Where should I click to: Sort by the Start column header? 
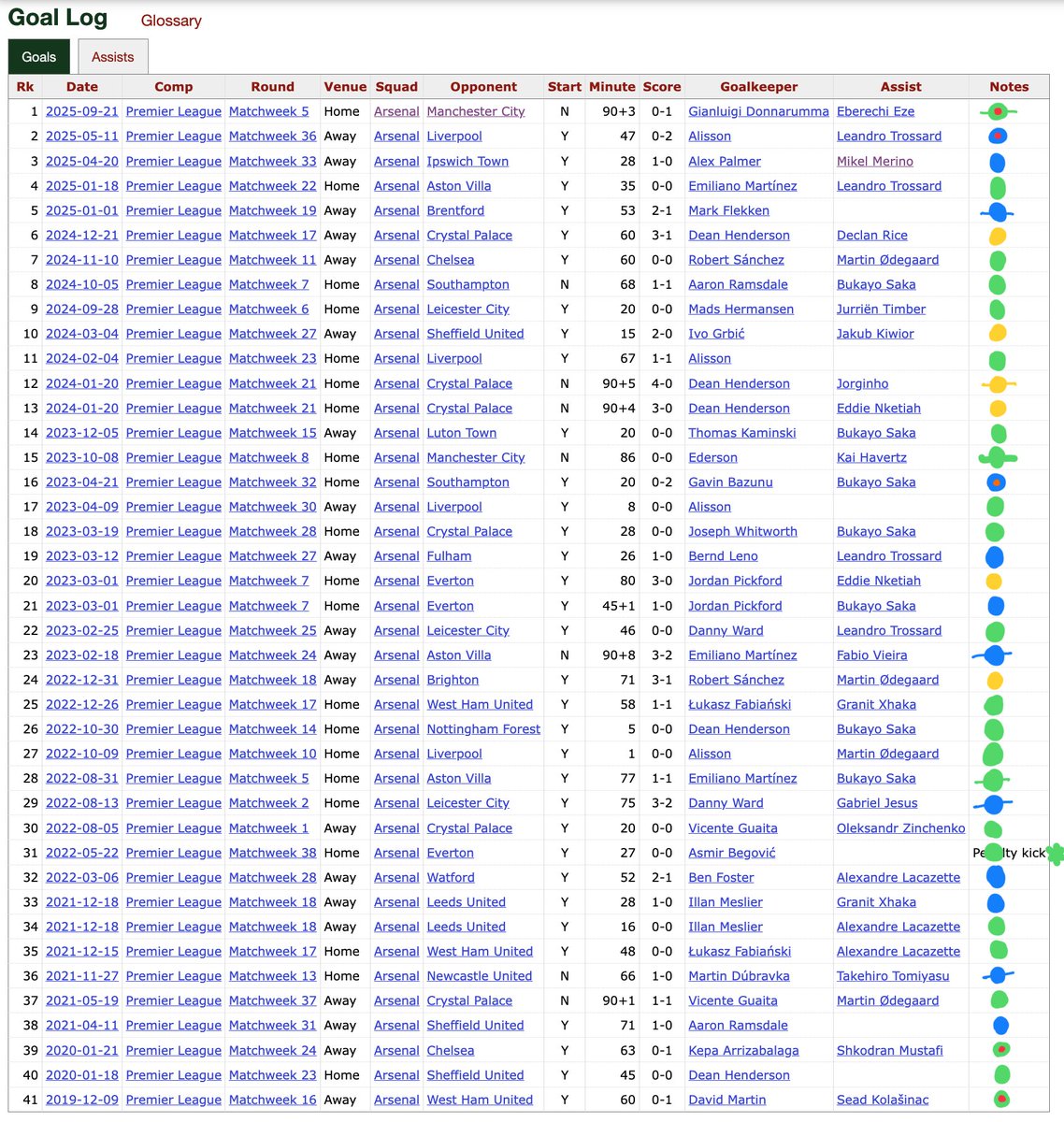pyautogui.click(x=565, y=87)
